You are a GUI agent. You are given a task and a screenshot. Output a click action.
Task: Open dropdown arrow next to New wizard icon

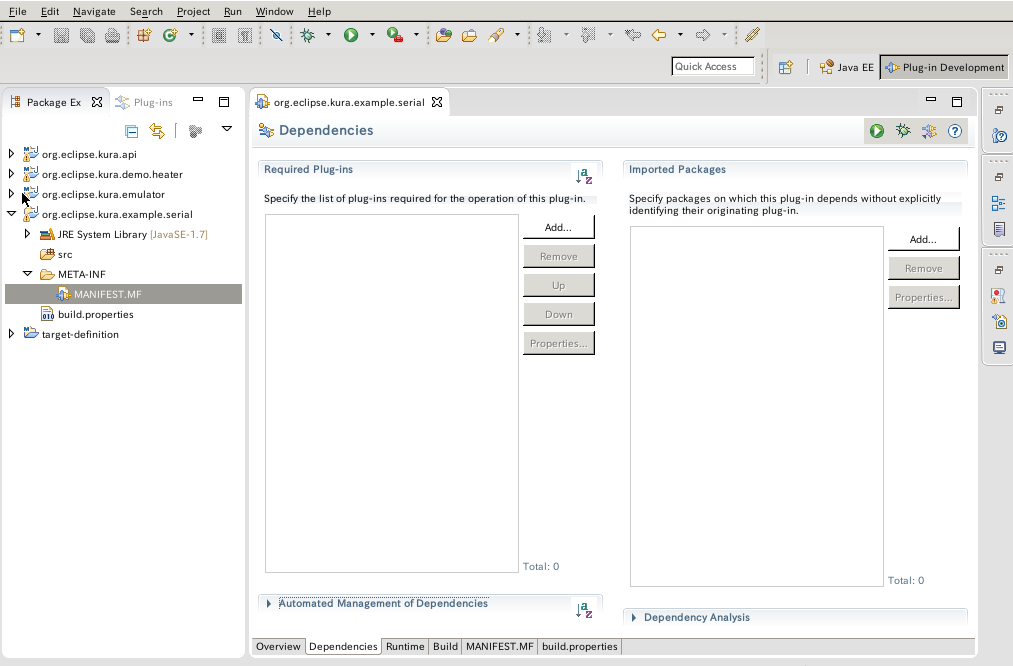(x=38, y=35)
